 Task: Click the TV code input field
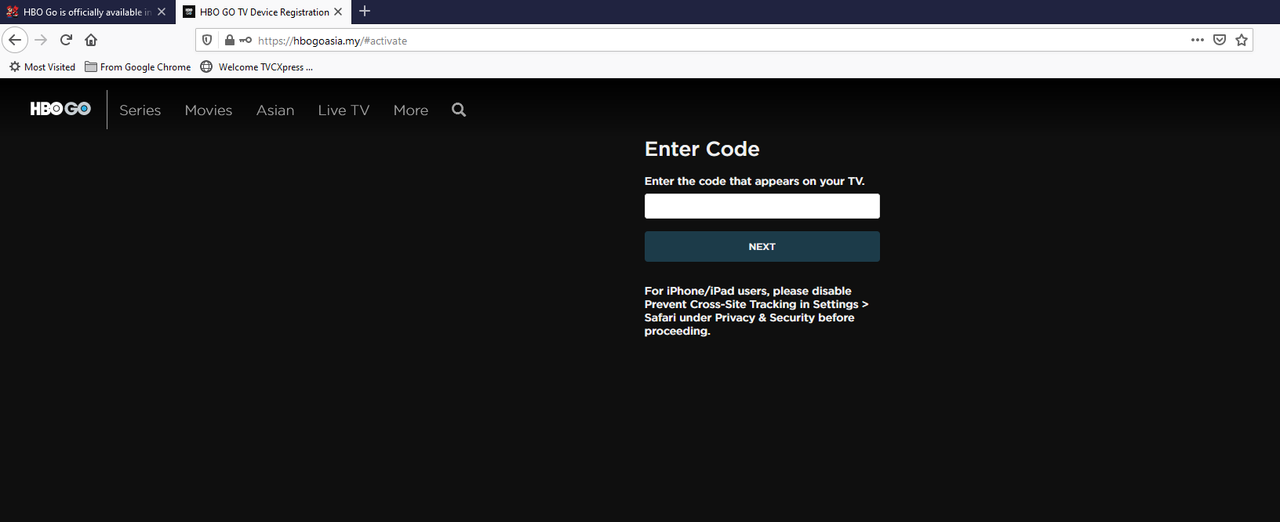tap(762, 206)
